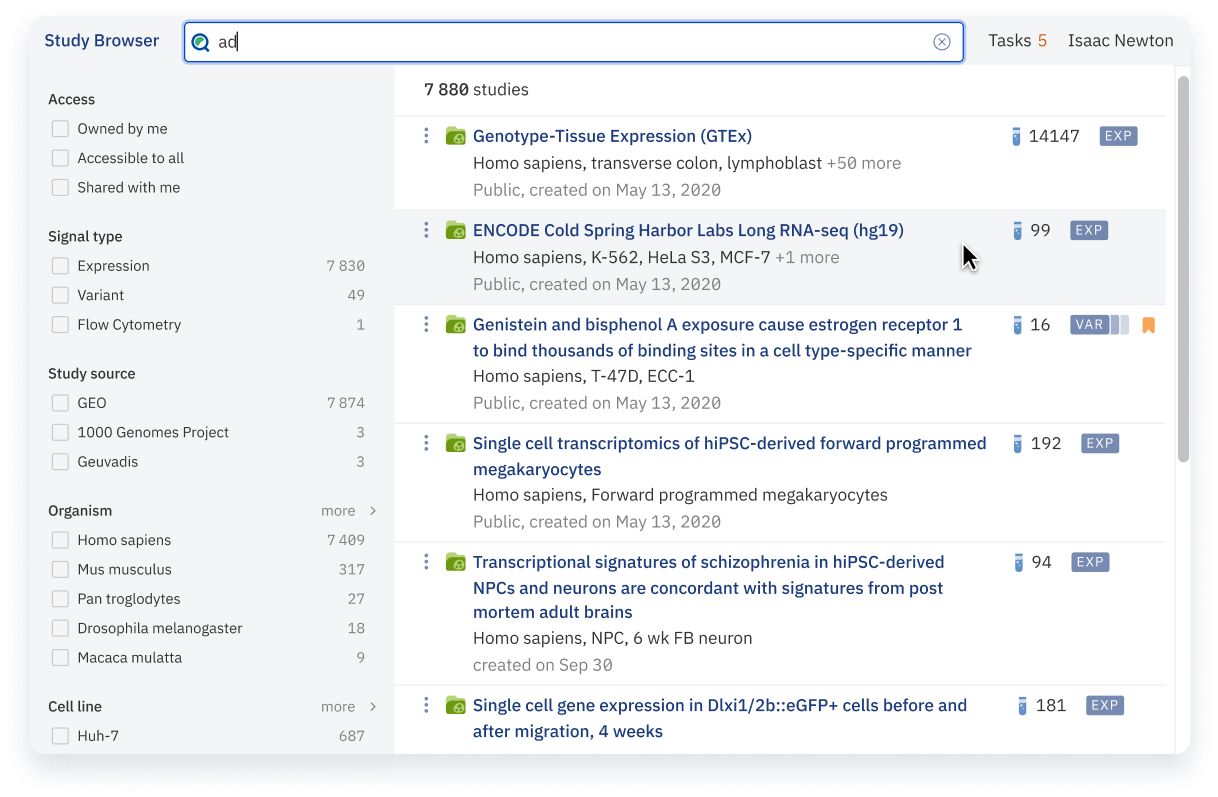Open the three-dot menu for schizophrenia signatures study

coord(426,562)
